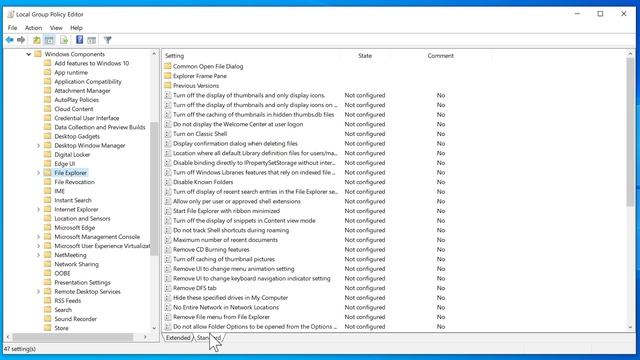Open the File menu
640x360 pixels.
click(x=12, y=28)
